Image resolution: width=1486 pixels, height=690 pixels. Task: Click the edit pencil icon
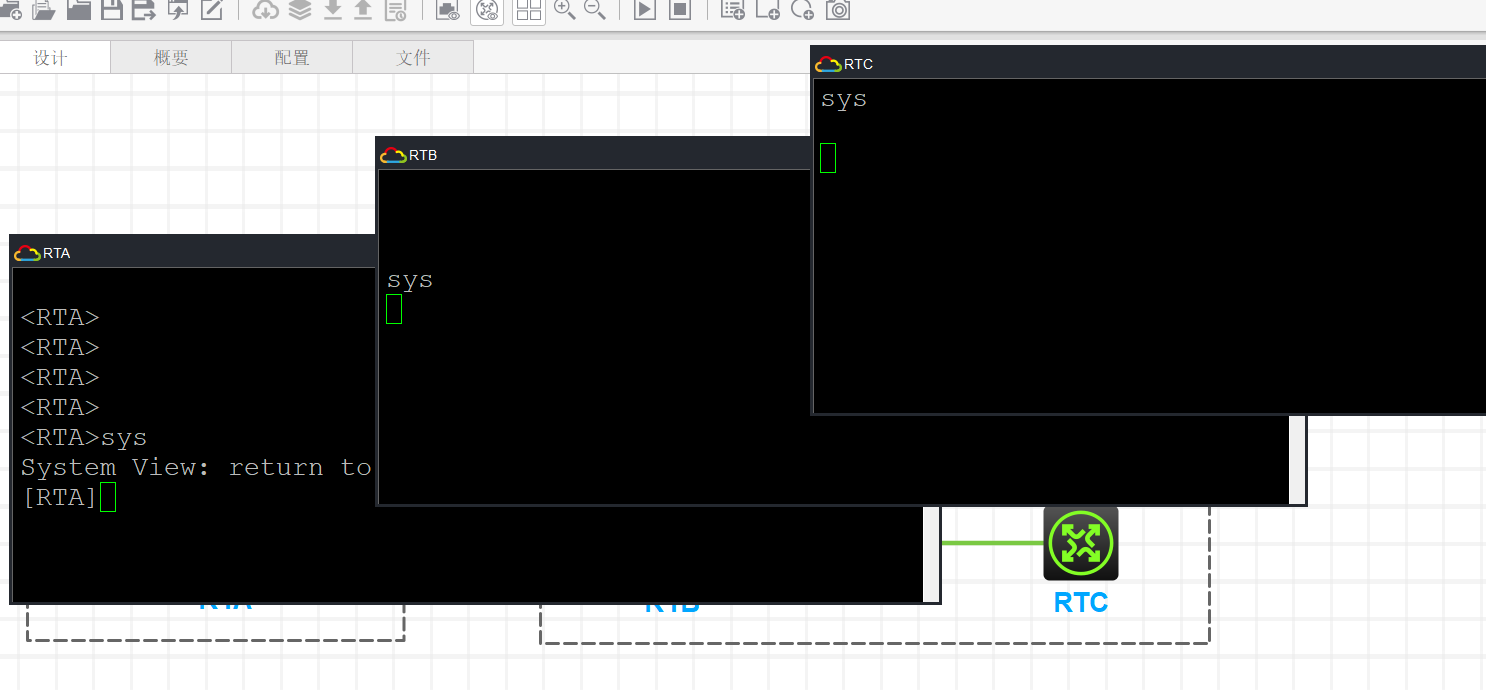(x=212, y=10)
